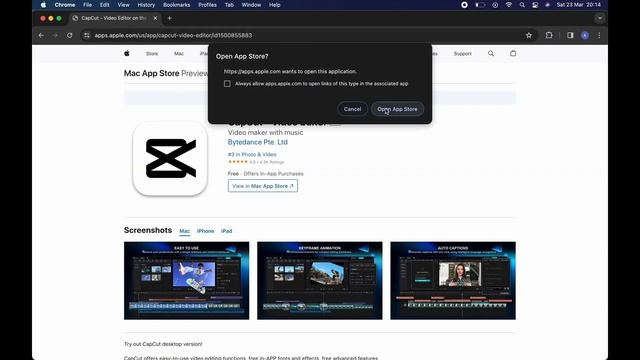Open Control Center icon
The width and height of the screenshot is (640, 360).
coord(535,5)
